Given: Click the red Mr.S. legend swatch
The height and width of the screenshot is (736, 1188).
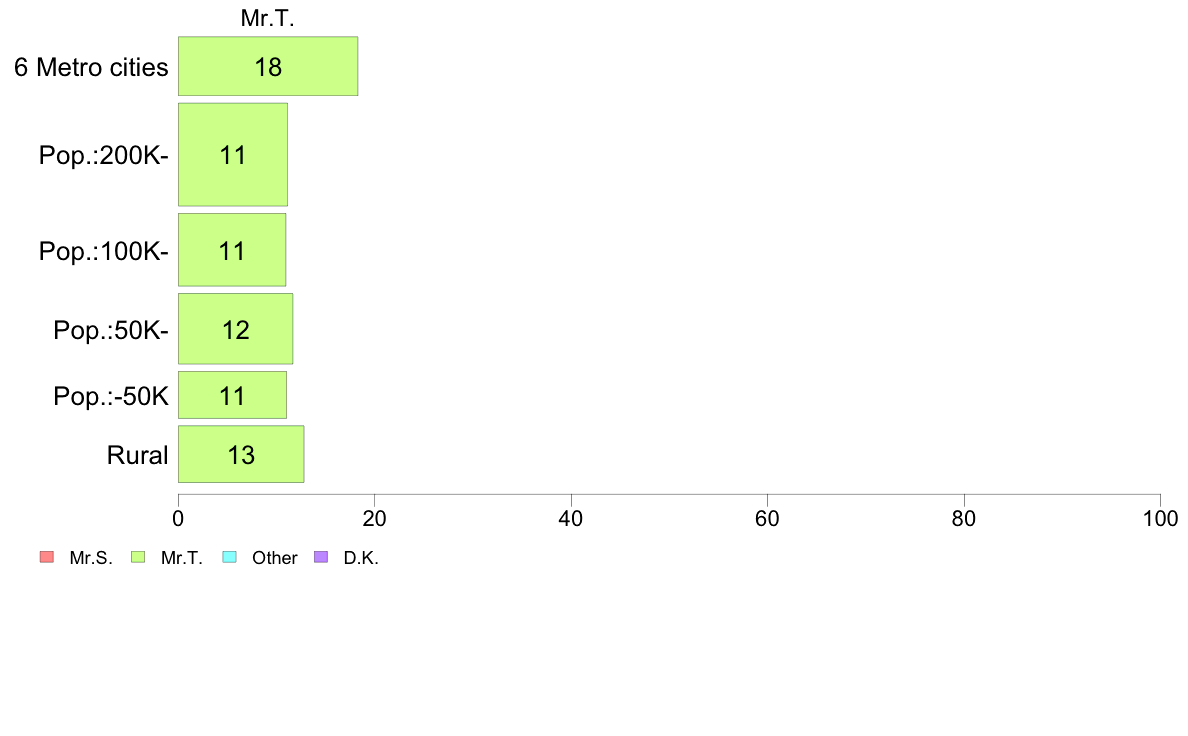Looking at the screenshot, I should [x=46, y=557].
